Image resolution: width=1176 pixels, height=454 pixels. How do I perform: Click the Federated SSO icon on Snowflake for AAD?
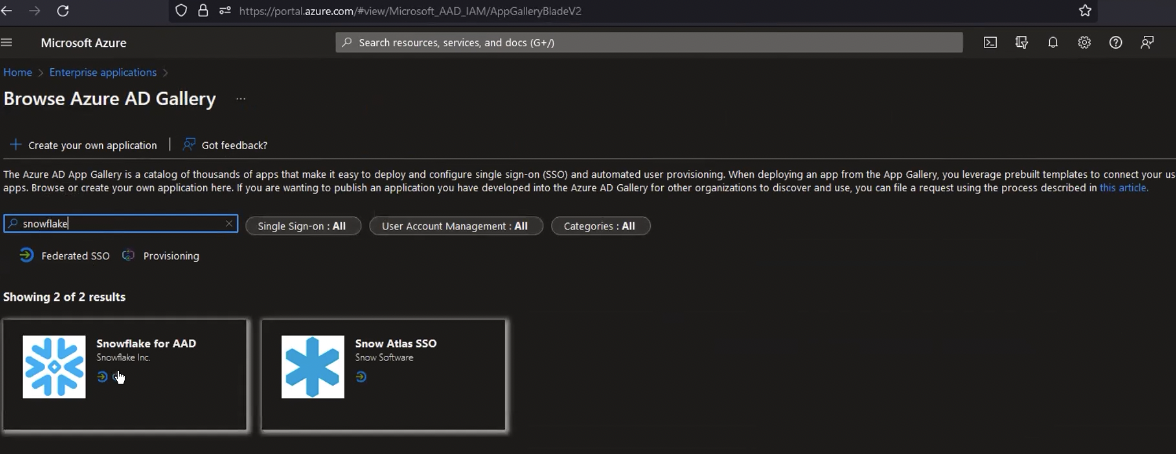point(102,377)
